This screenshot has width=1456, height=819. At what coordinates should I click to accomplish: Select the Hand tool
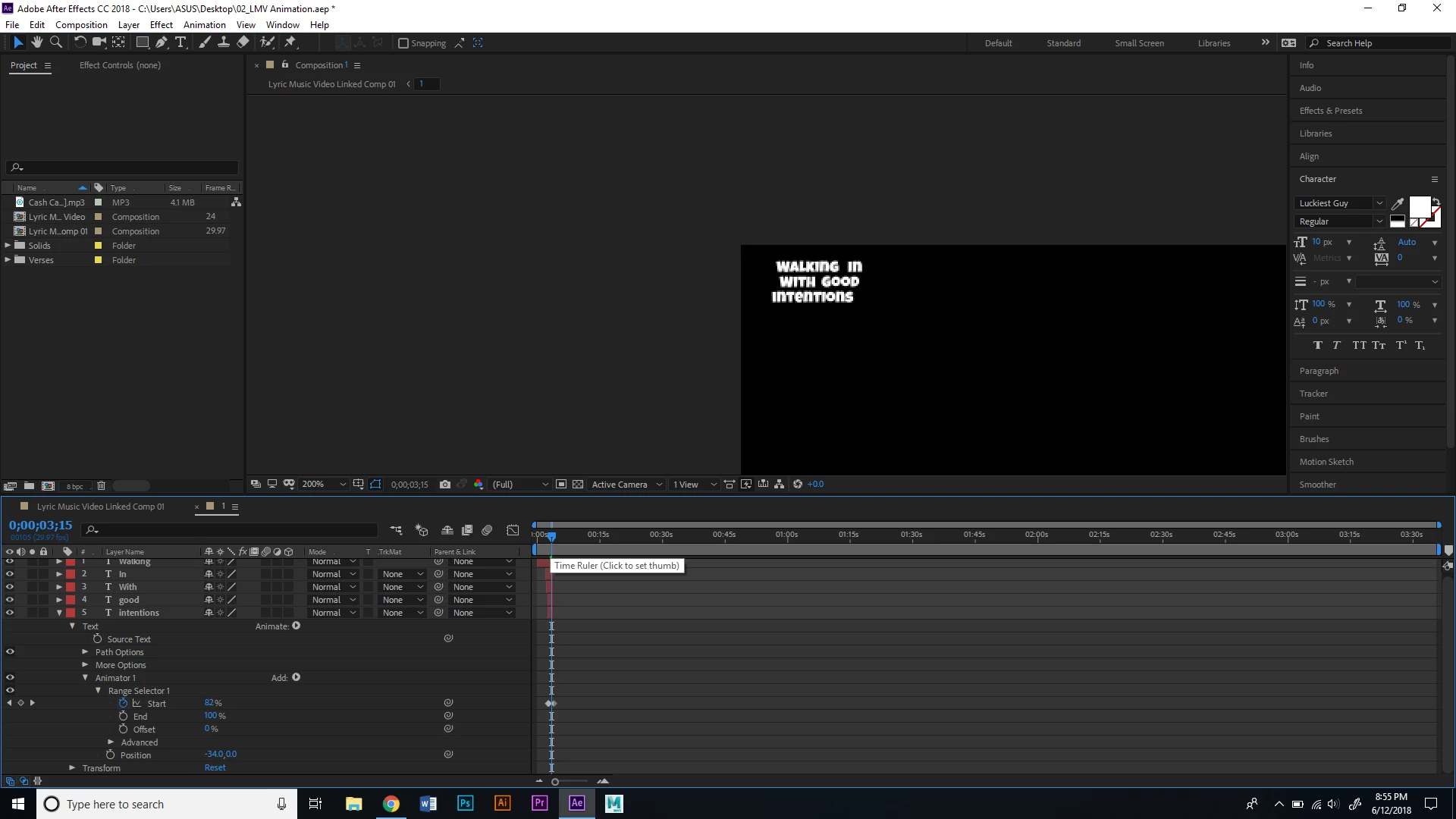pyautogui.click(x=36, y=42)
